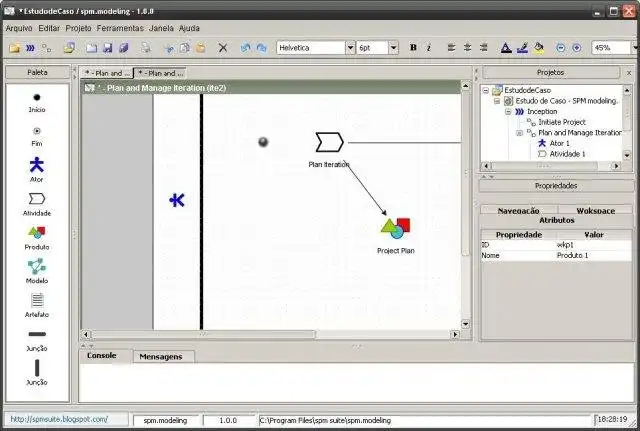This screenshot has width=640, height=431.
Task: Click the start node sphere on canvas
Action: (263, 142)
